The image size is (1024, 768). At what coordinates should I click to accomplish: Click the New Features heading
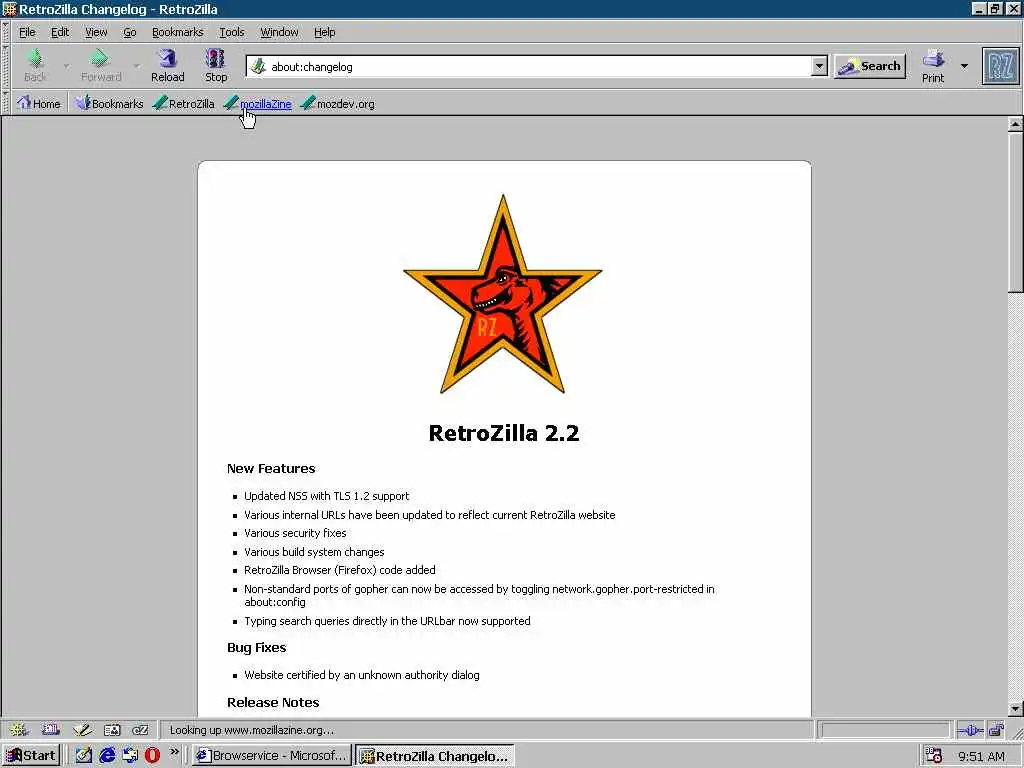271,468
